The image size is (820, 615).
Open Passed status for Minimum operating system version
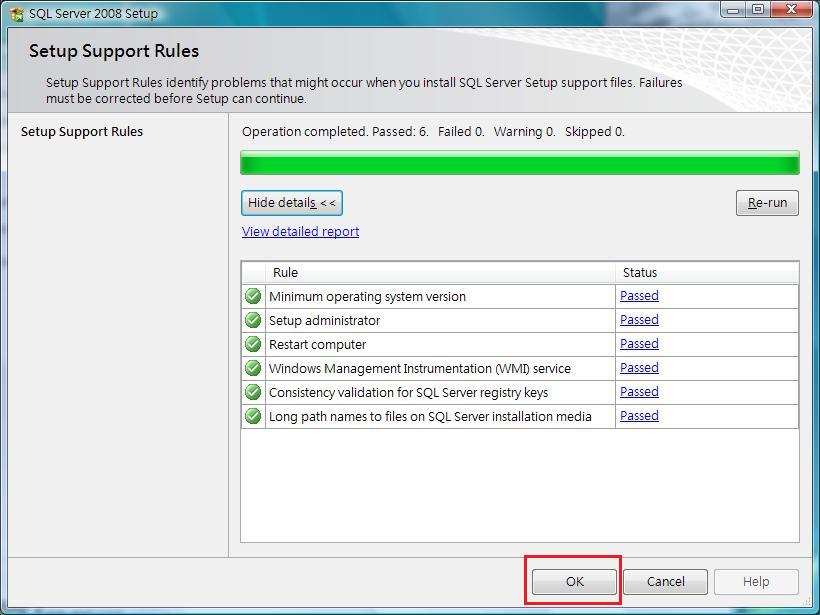click(639, 295)
